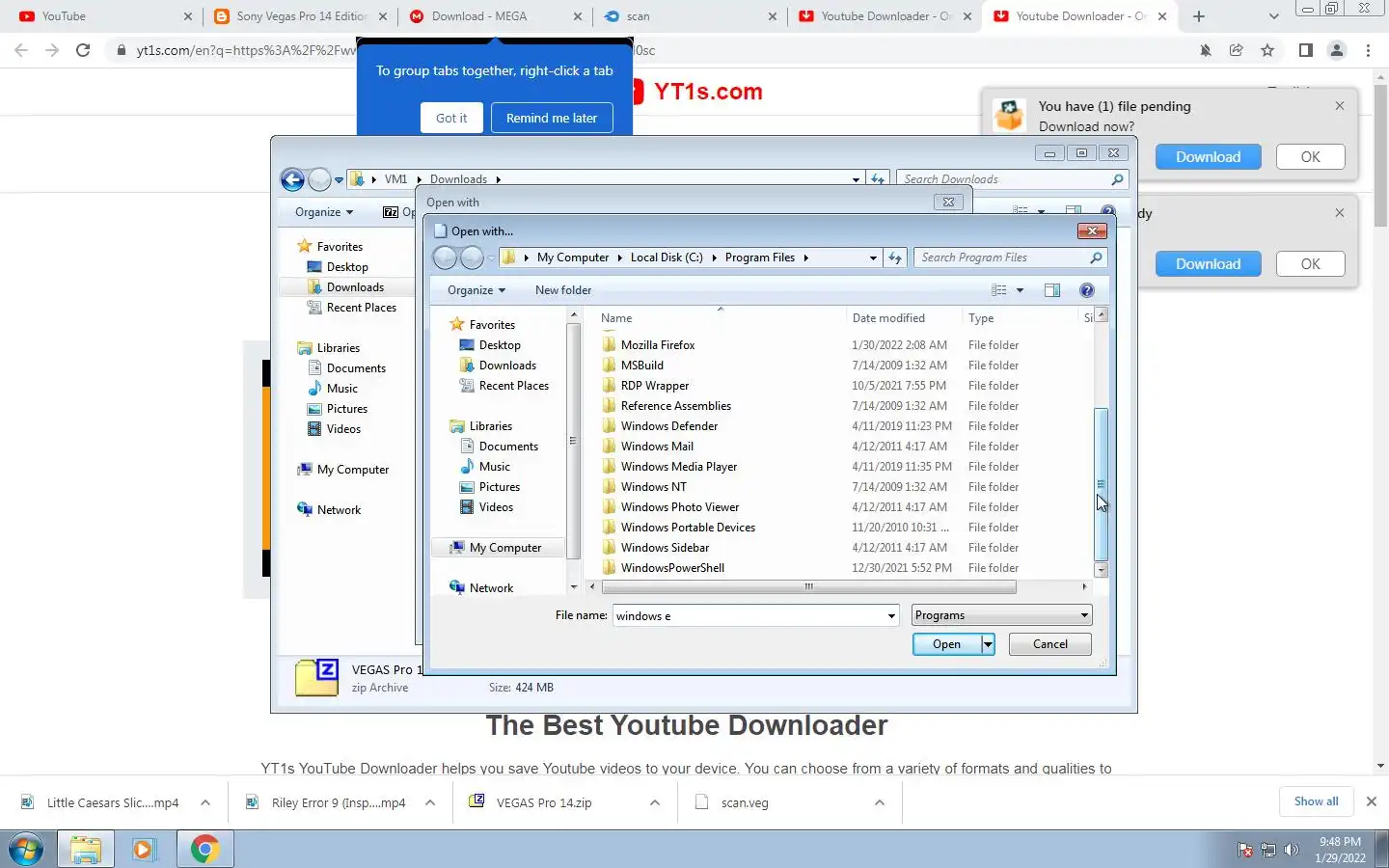Refresh the Program Files address bar

pyautogui.click(x=895, y=258)
